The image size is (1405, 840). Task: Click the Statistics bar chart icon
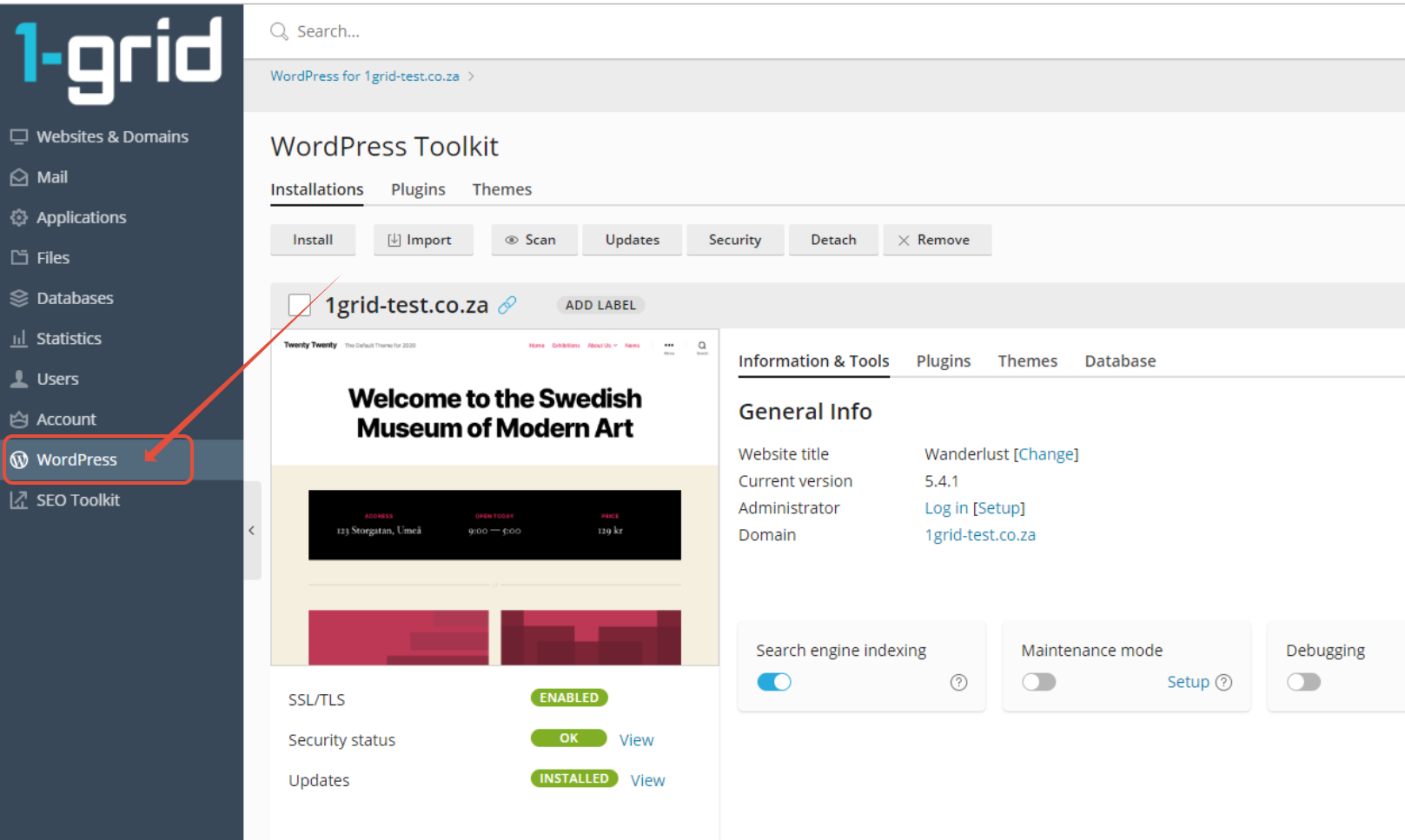click(19, 338)
